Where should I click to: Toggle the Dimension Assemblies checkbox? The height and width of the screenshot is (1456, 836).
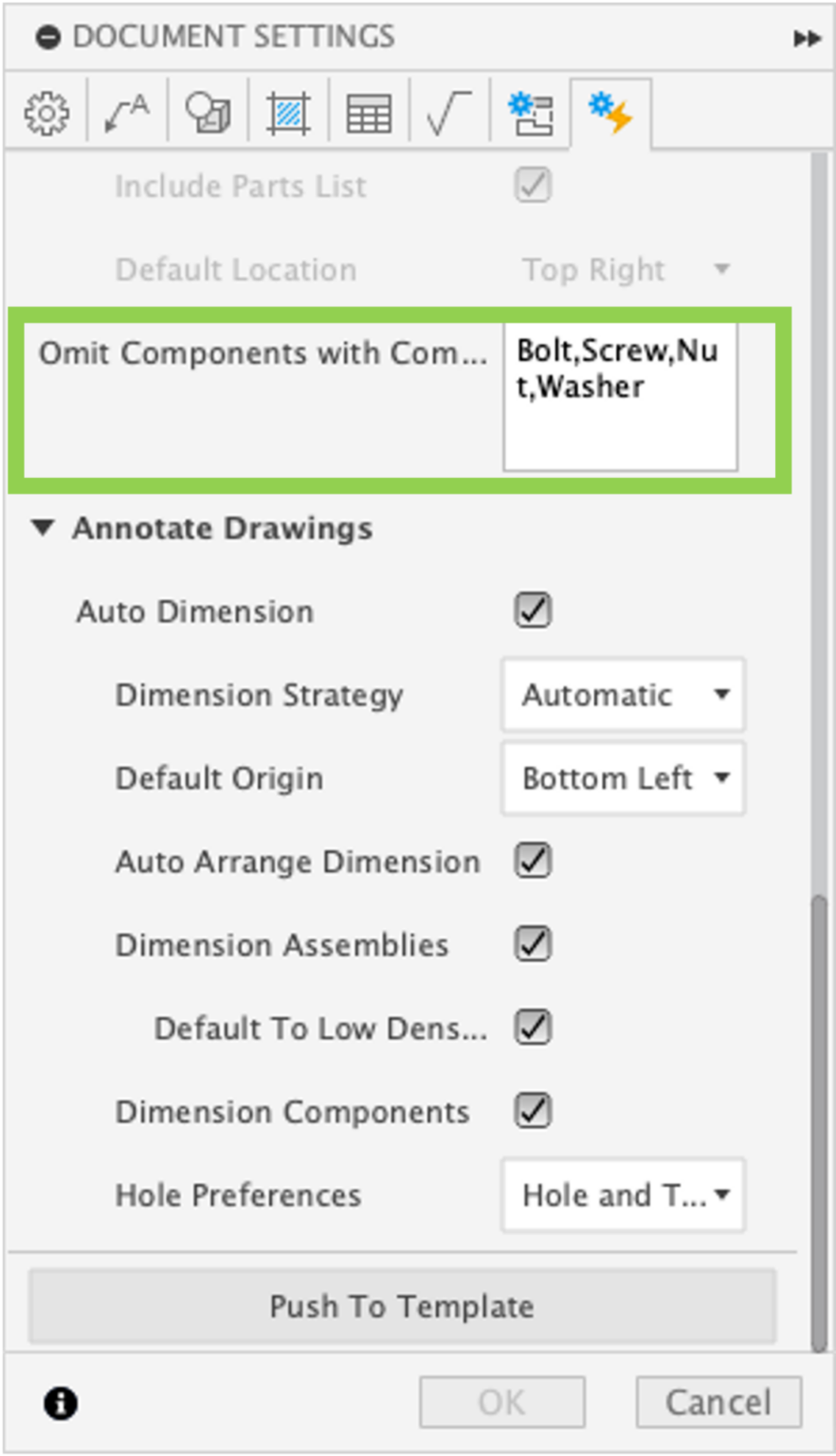point(533,944)
